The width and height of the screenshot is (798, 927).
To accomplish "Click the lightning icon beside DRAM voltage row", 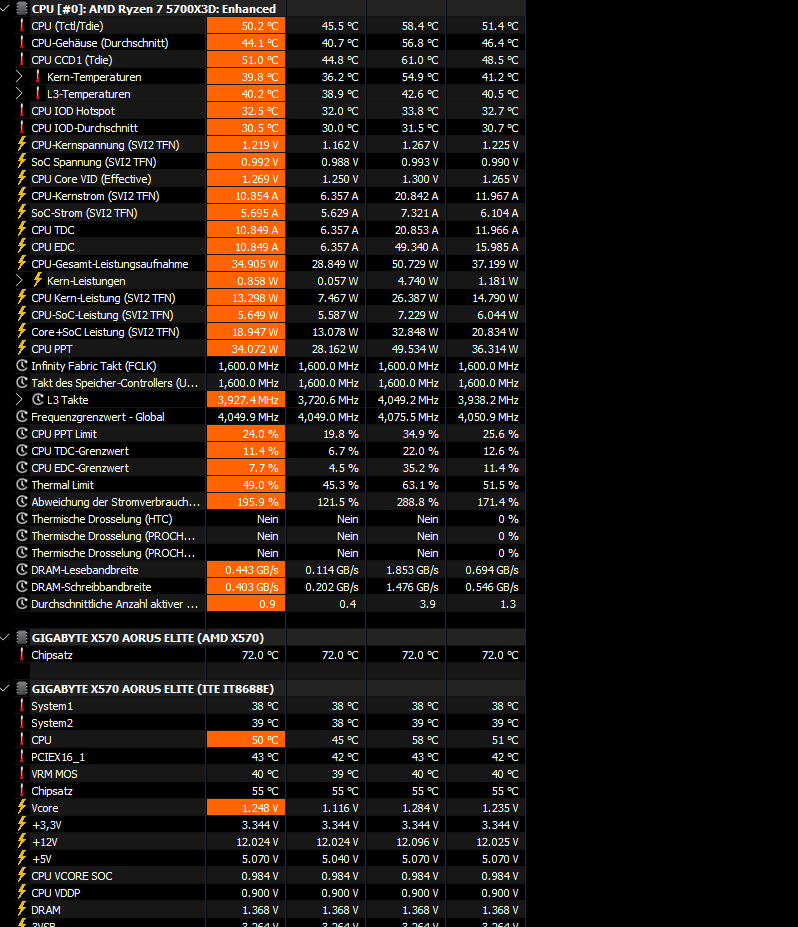I will [x=22, y=909].
